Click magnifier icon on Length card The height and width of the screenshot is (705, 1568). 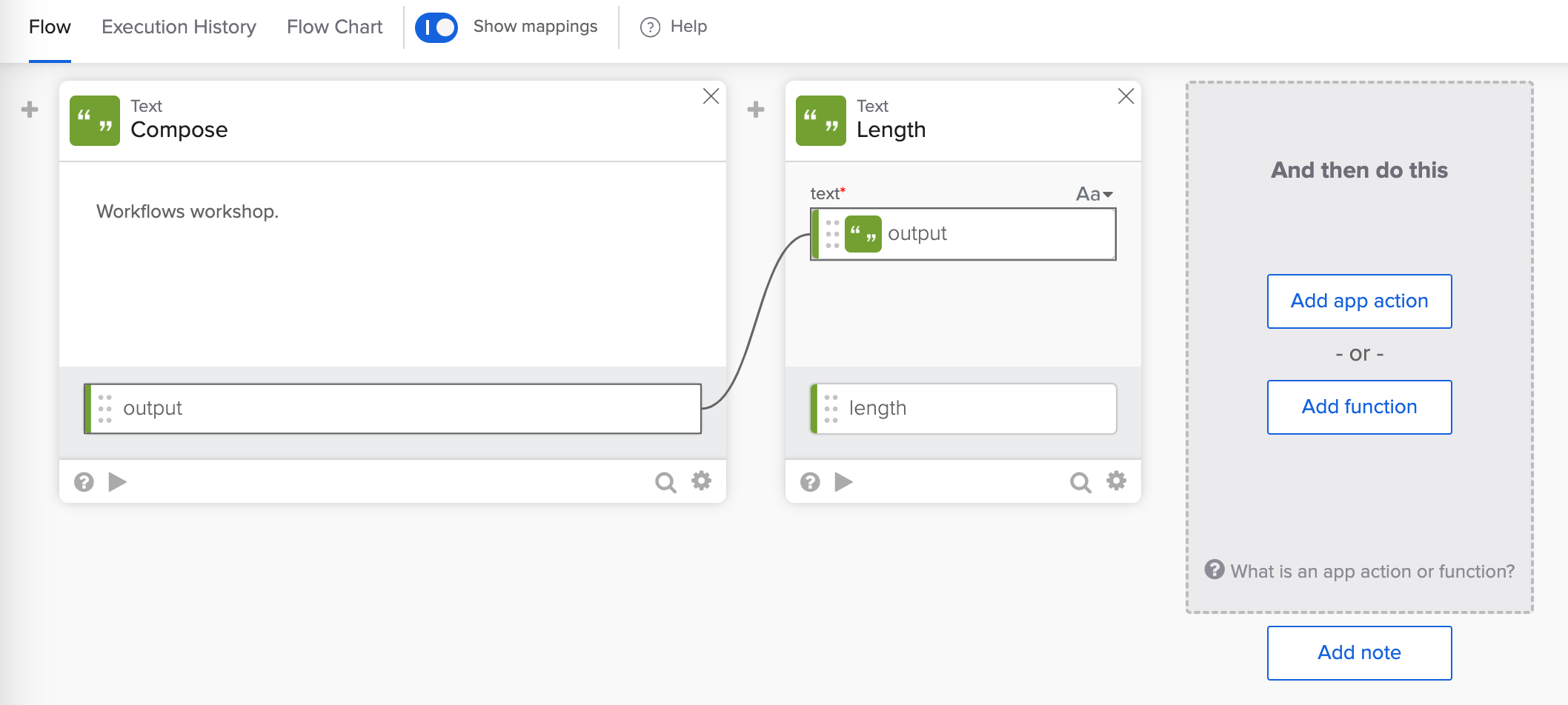1080,483
